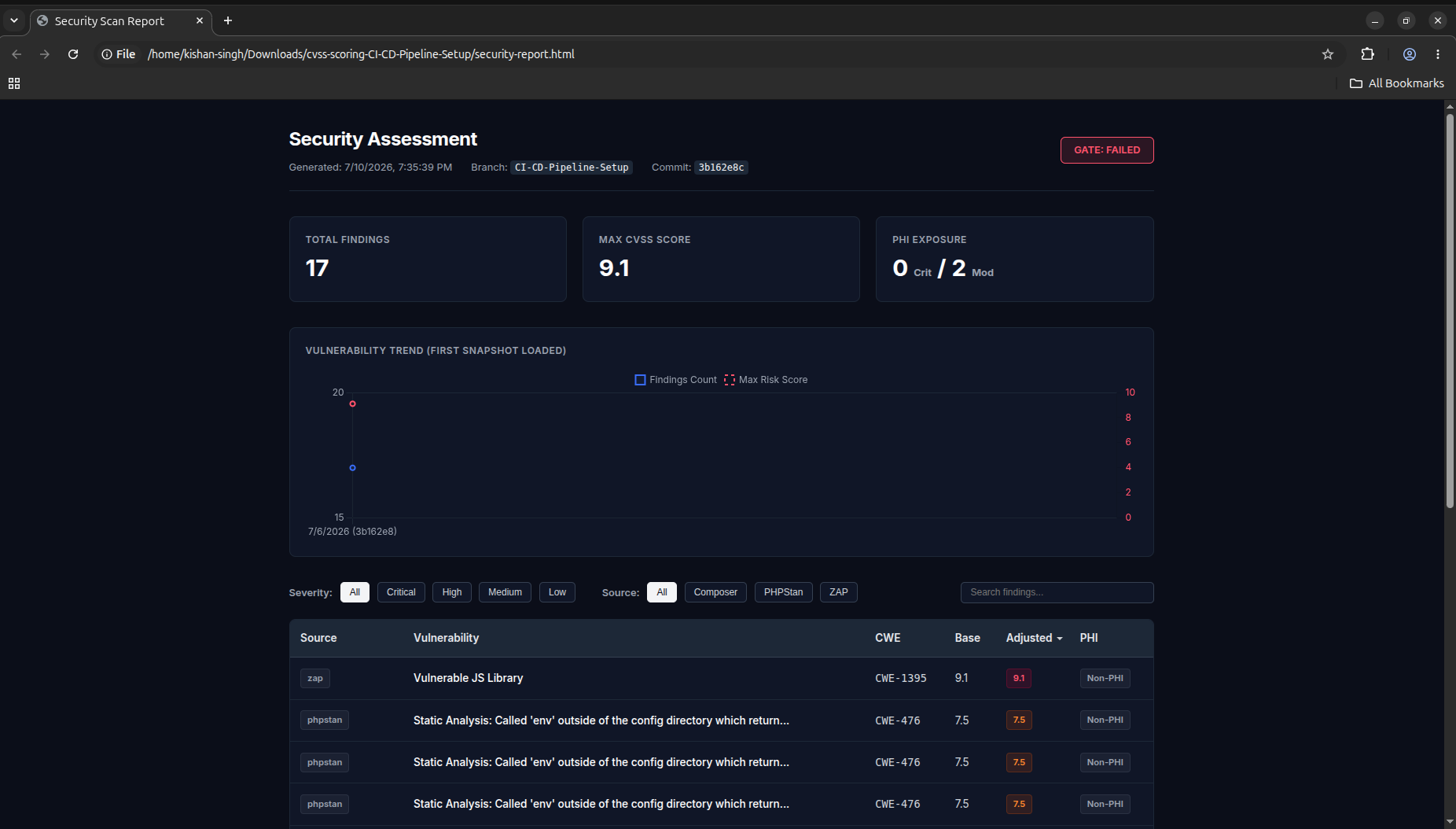1456x829 pixels.
Task: Sort by the Adjusted column arrow
Action: [x=1060, y=639]
